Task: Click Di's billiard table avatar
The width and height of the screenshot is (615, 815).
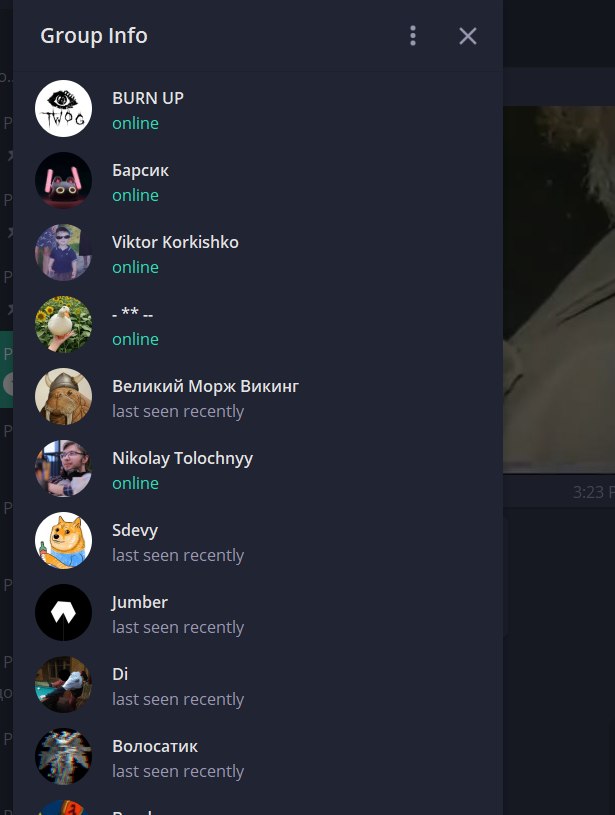Action: tap(63, 685)
